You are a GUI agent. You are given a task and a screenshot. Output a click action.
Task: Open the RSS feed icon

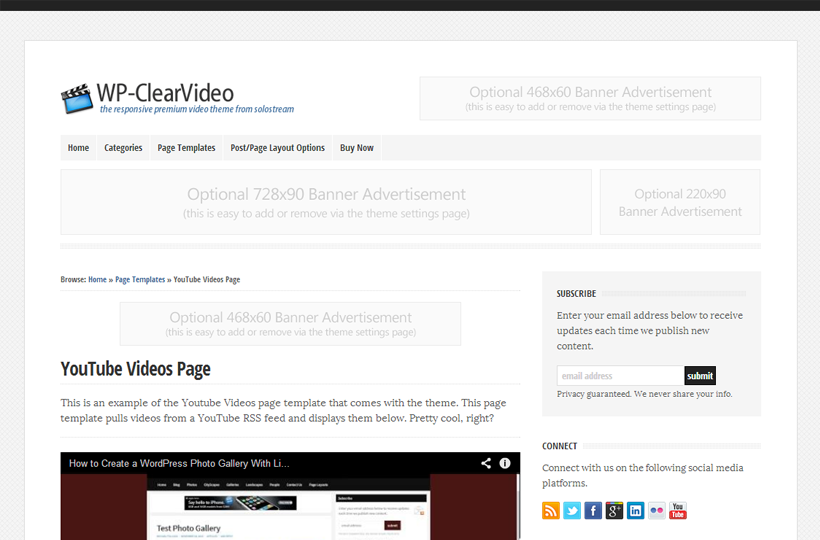551,510
